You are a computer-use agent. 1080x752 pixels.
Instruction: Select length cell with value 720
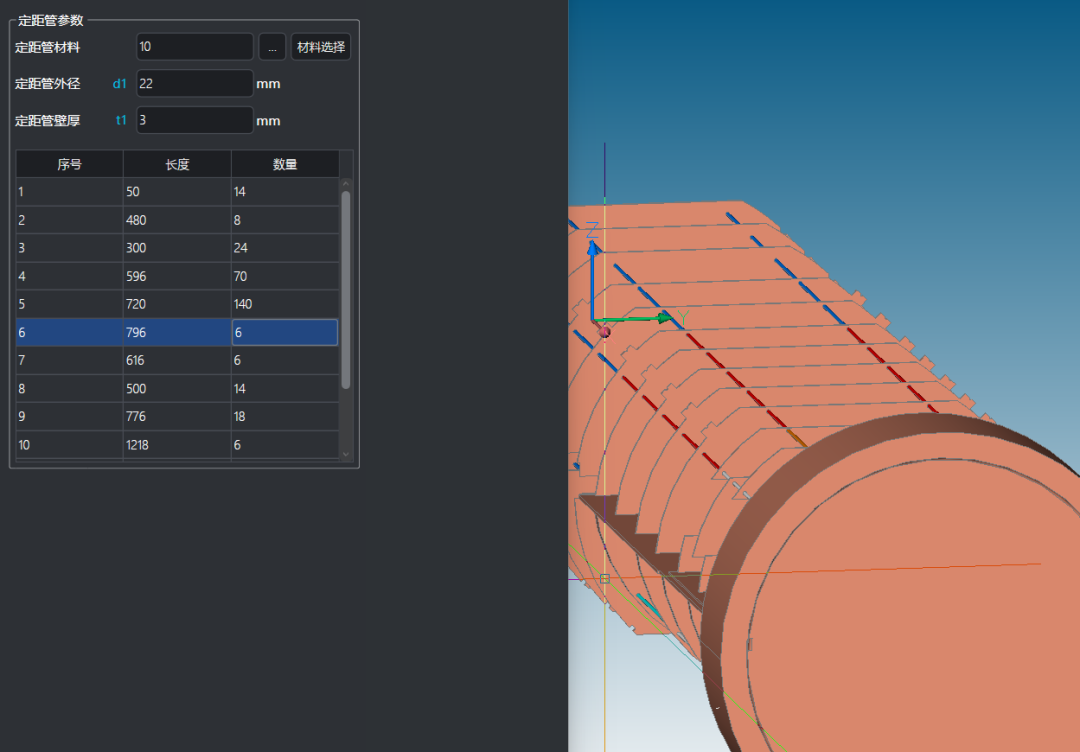point(177,304)
